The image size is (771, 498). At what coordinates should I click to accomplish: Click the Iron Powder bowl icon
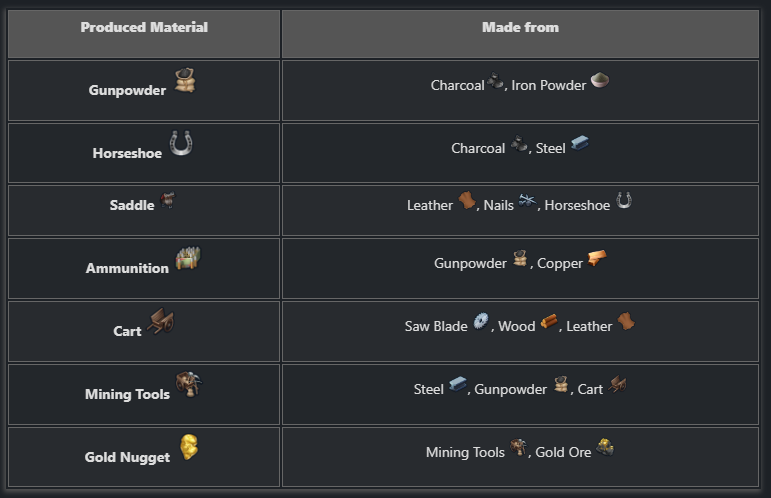[600, 80]
